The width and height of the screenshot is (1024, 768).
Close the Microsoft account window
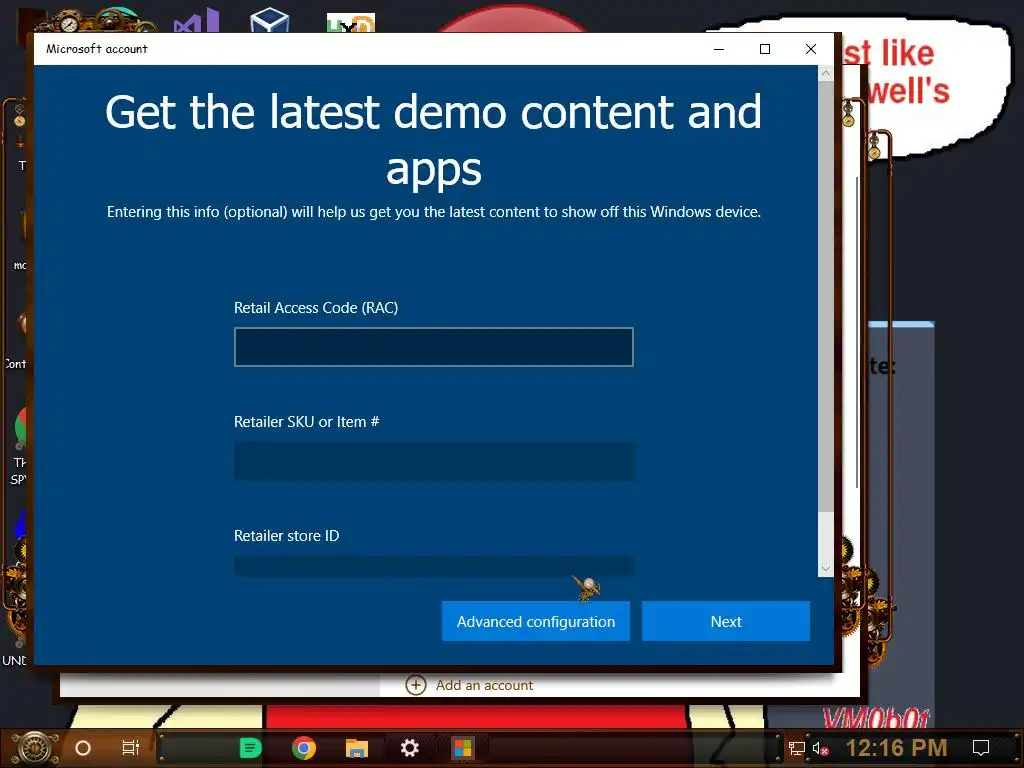810,49
